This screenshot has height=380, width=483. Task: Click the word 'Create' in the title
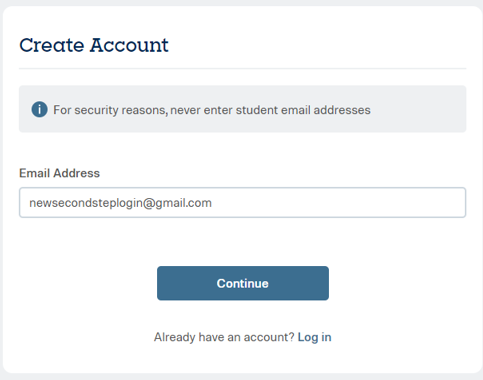pyautogui.click(x=52, y=45)
